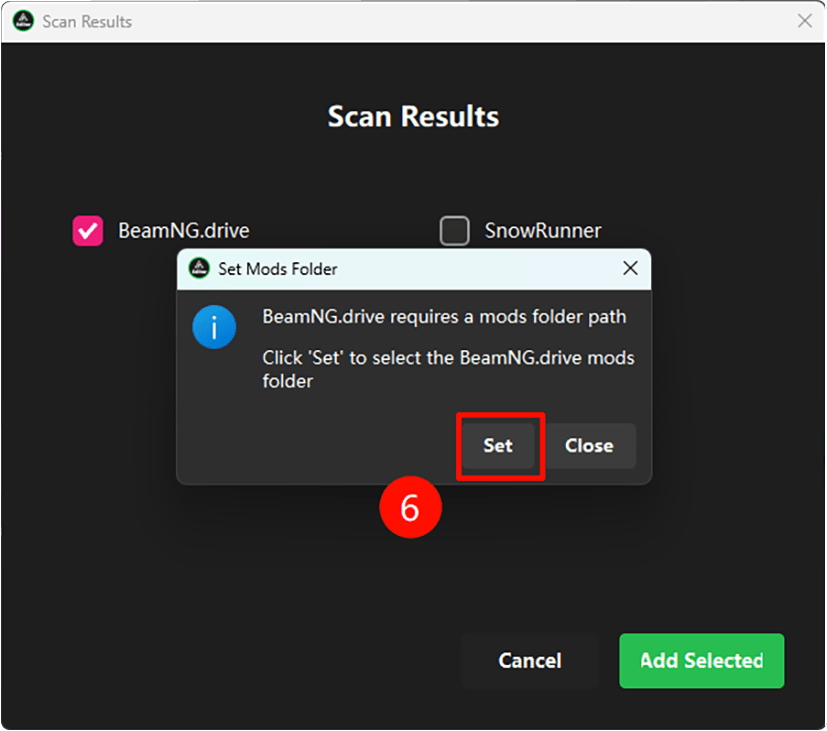
Task: Cancel the scan results
Action: [x=530, y=661]
